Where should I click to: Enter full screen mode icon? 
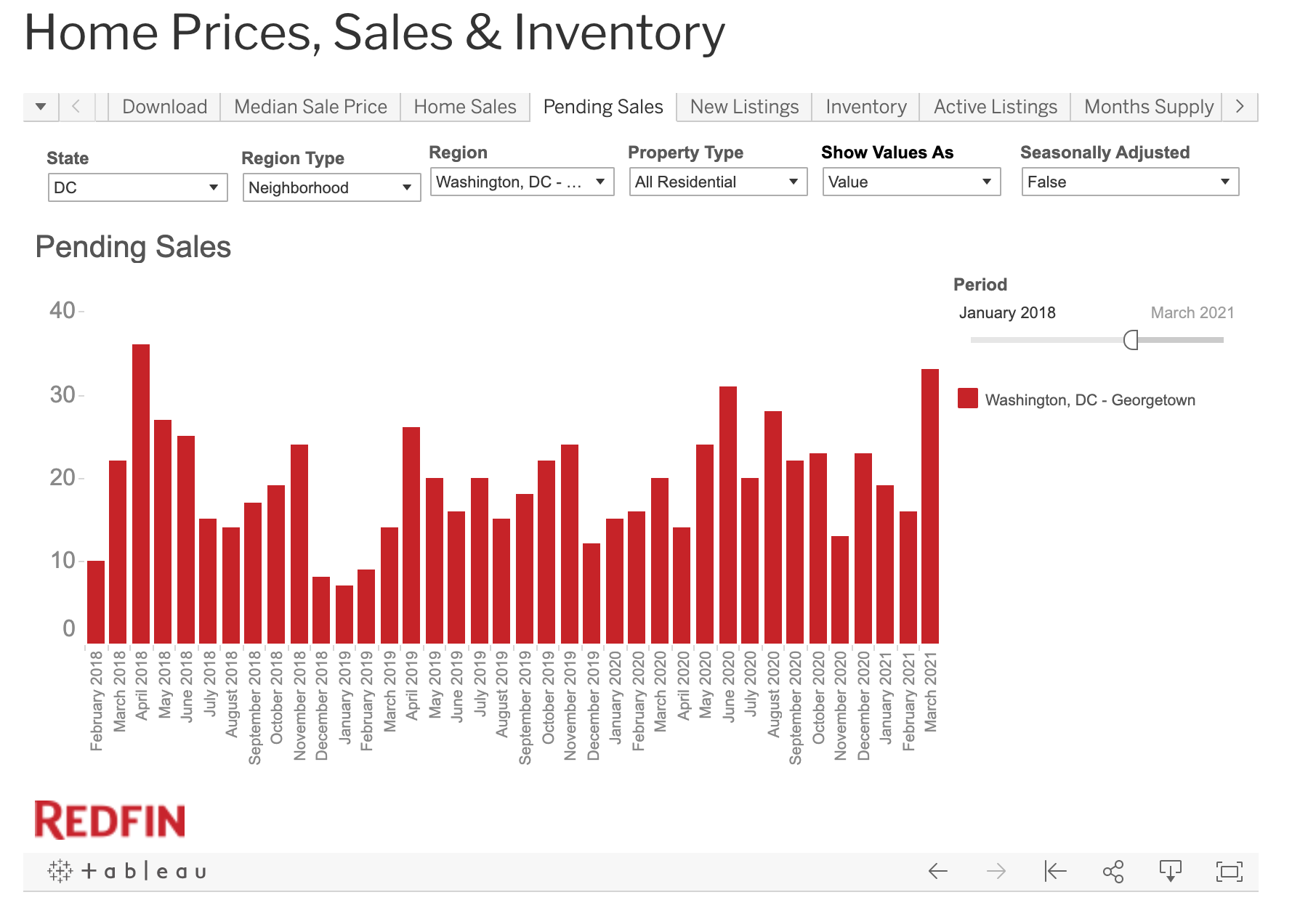pyautogui.click(x=1229, y=871)
